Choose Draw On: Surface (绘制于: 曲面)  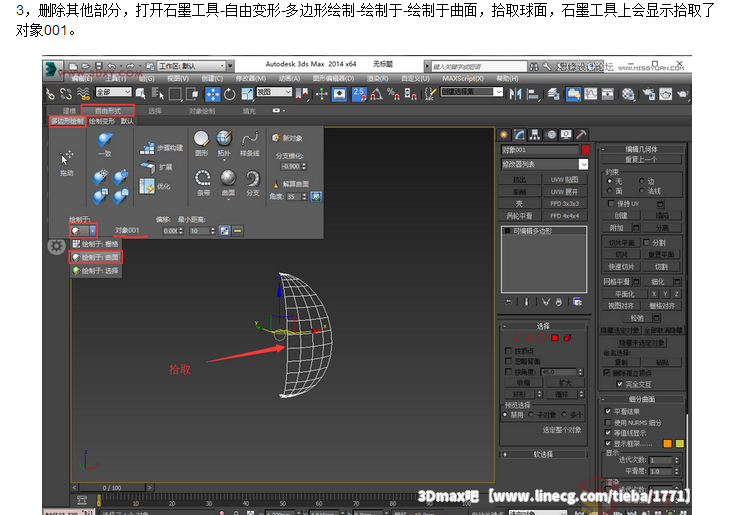(x=96, y=257)
